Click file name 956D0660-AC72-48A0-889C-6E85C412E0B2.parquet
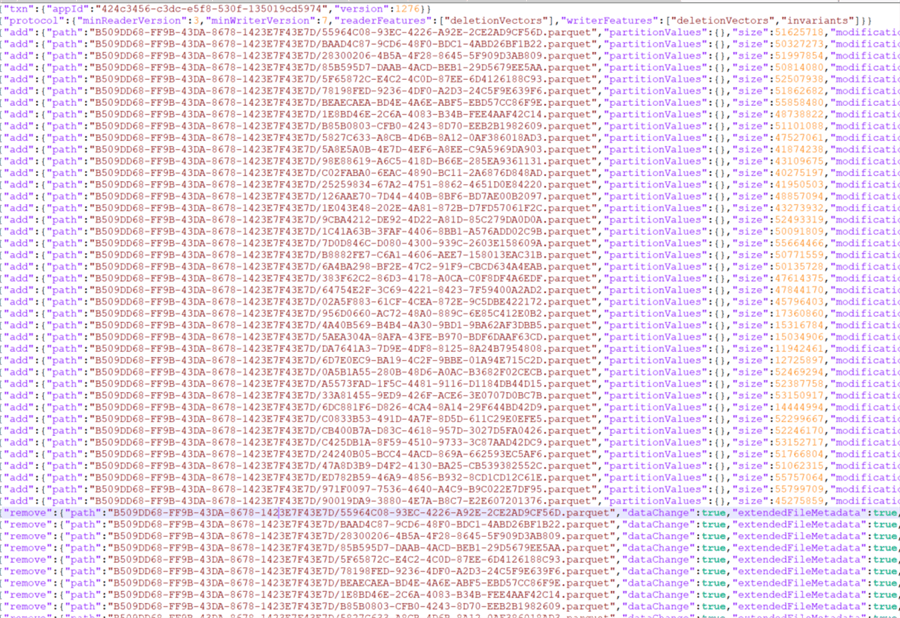The width and height of the screenshot is (900, 618). pos(456,313)
